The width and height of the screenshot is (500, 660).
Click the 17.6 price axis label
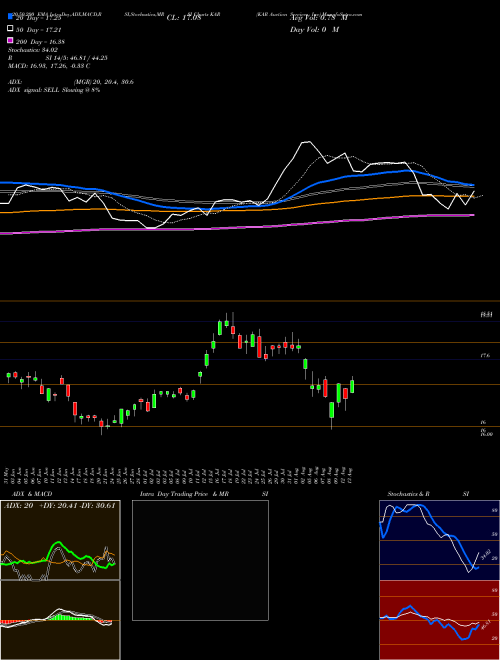point(485,356)
